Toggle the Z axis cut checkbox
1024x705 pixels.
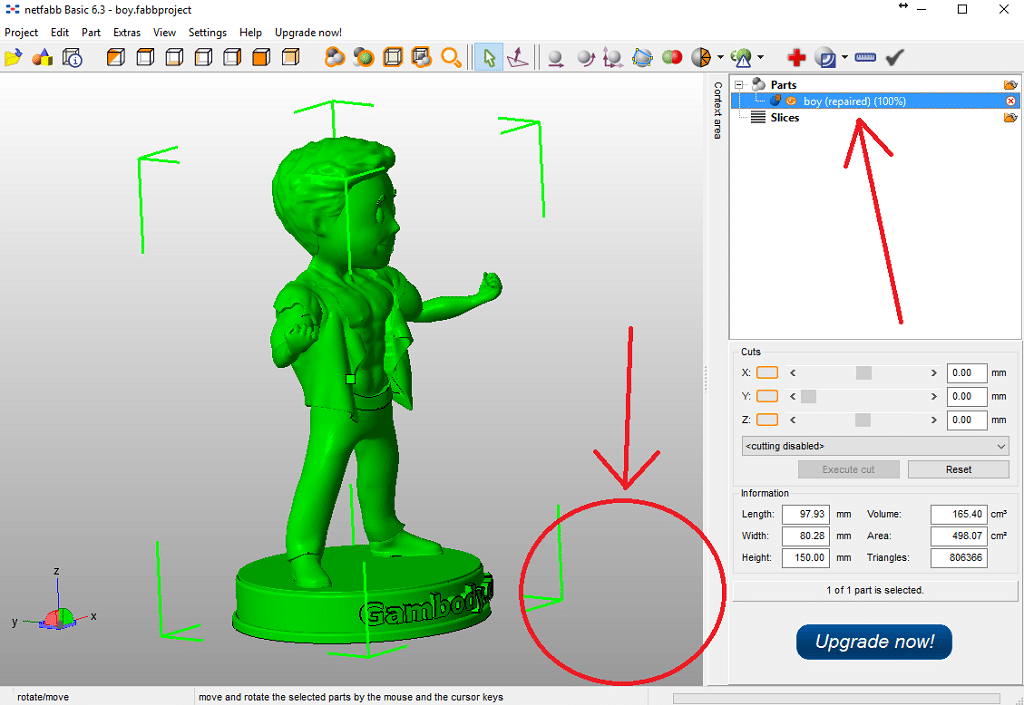pyautogui.click(x=766, y=420)
